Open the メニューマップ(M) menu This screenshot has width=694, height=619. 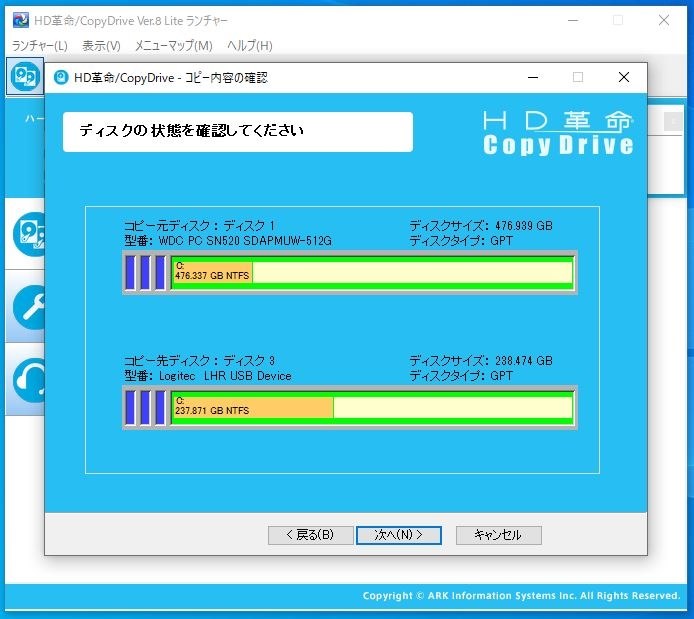pyautogui.click(x=174, y=46)
